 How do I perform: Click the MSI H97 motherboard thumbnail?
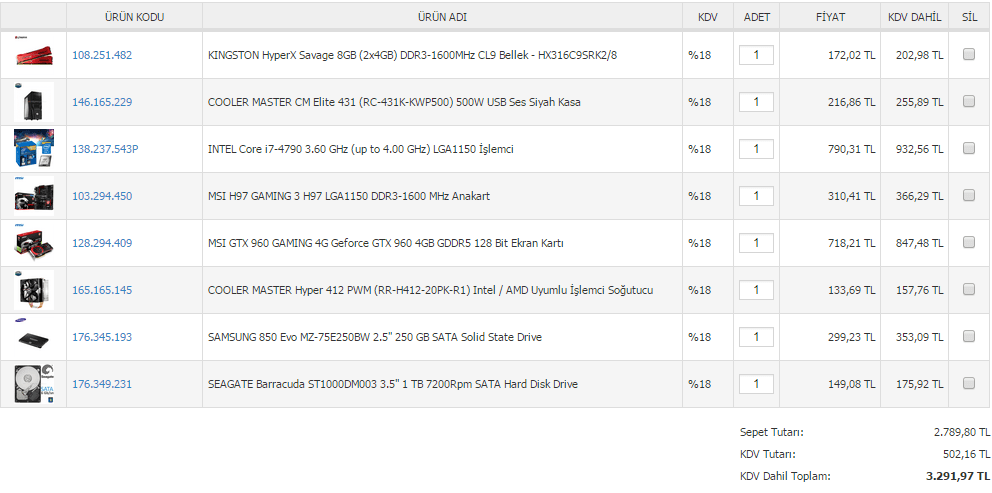(34, 196)
